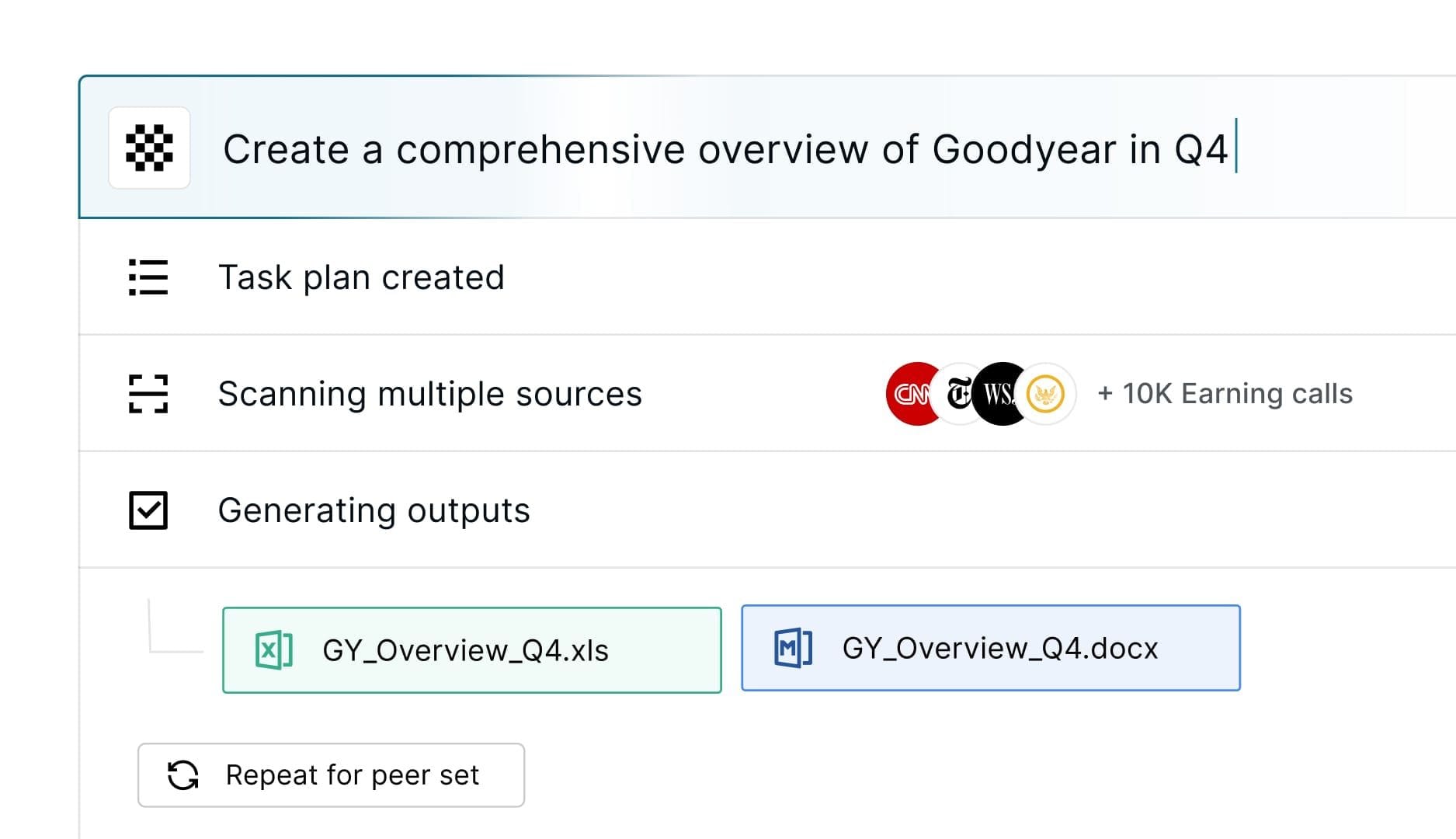Toggle the Generating outputs checkbox icon
This screenshot has height=839, width=1456.
coord(148,510)
